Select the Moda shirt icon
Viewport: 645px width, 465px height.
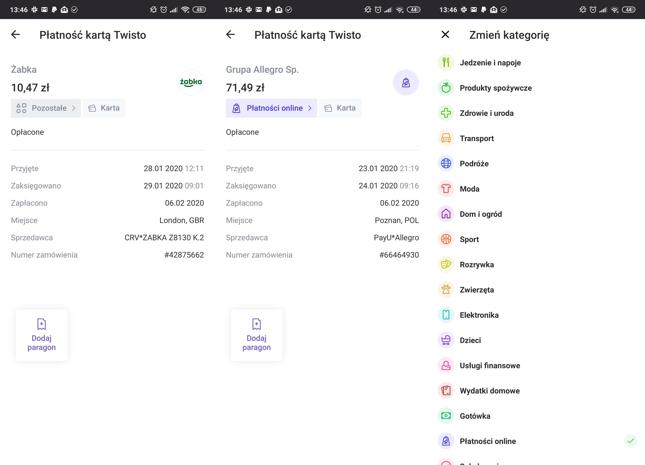446,188
